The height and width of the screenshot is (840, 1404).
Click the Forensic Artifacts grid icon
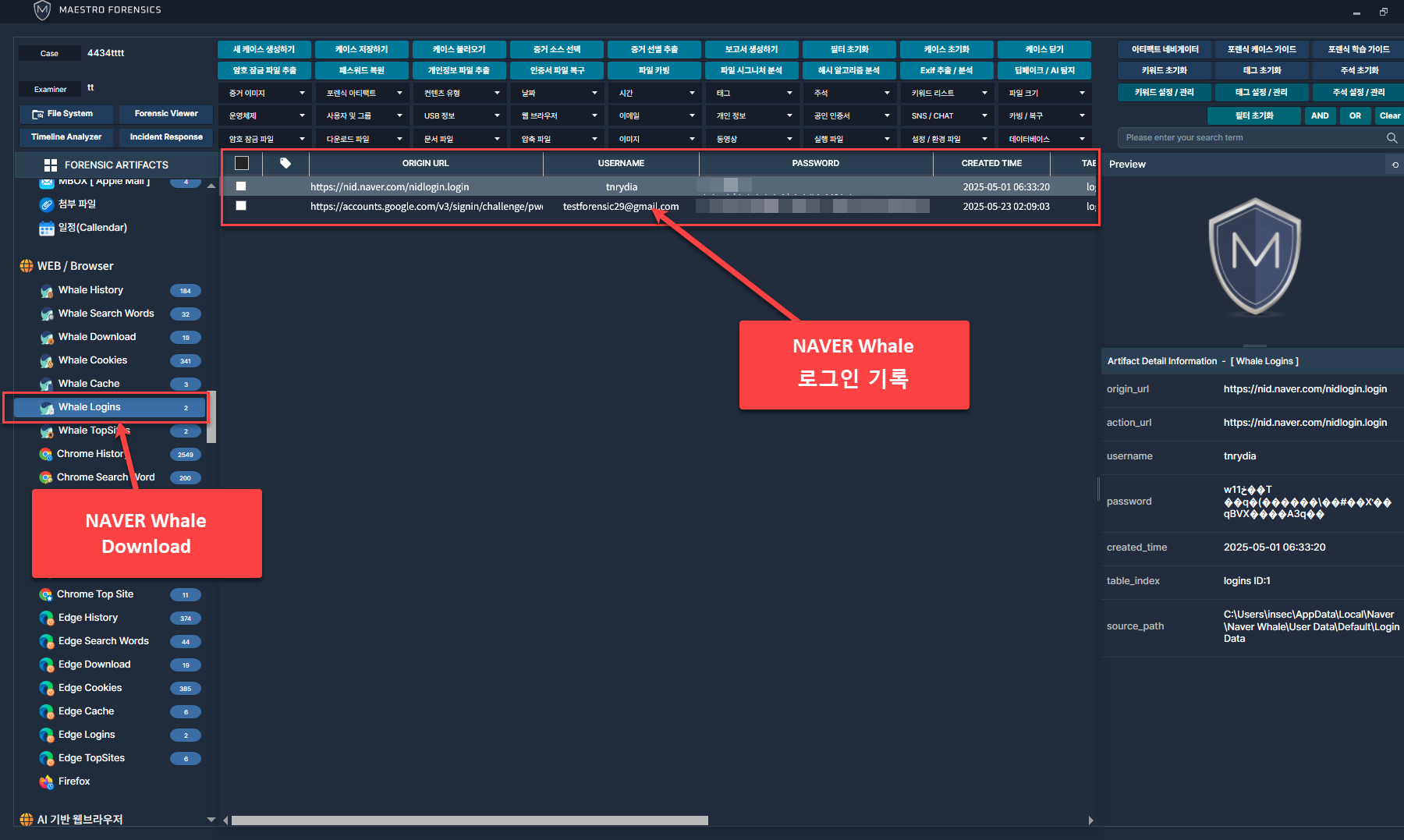(x=51, y=165)
